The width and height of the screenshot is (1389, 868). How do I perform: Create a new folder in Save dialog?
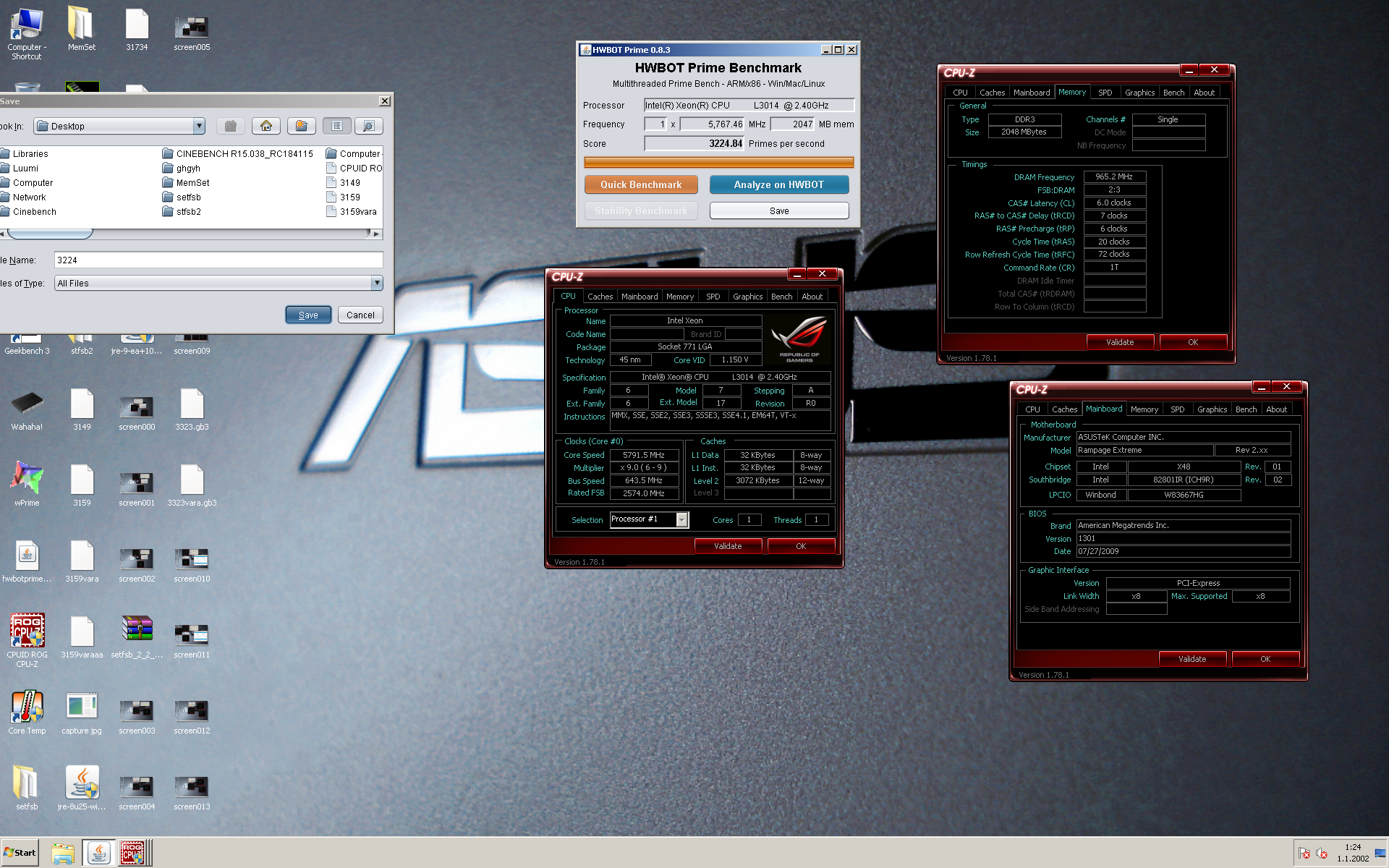(x=302, y=126)
